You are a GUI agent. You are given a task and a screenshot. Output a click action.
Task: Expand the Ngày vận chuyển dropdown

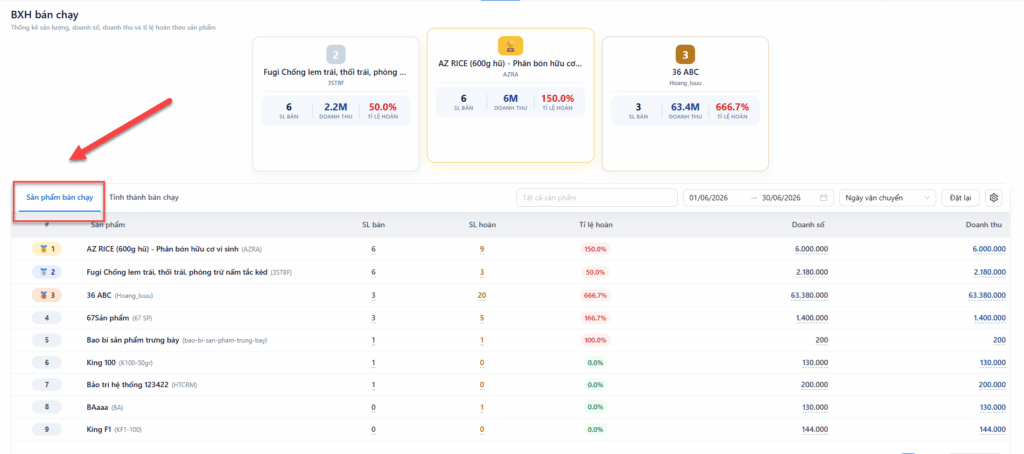(x=888, y=197)
